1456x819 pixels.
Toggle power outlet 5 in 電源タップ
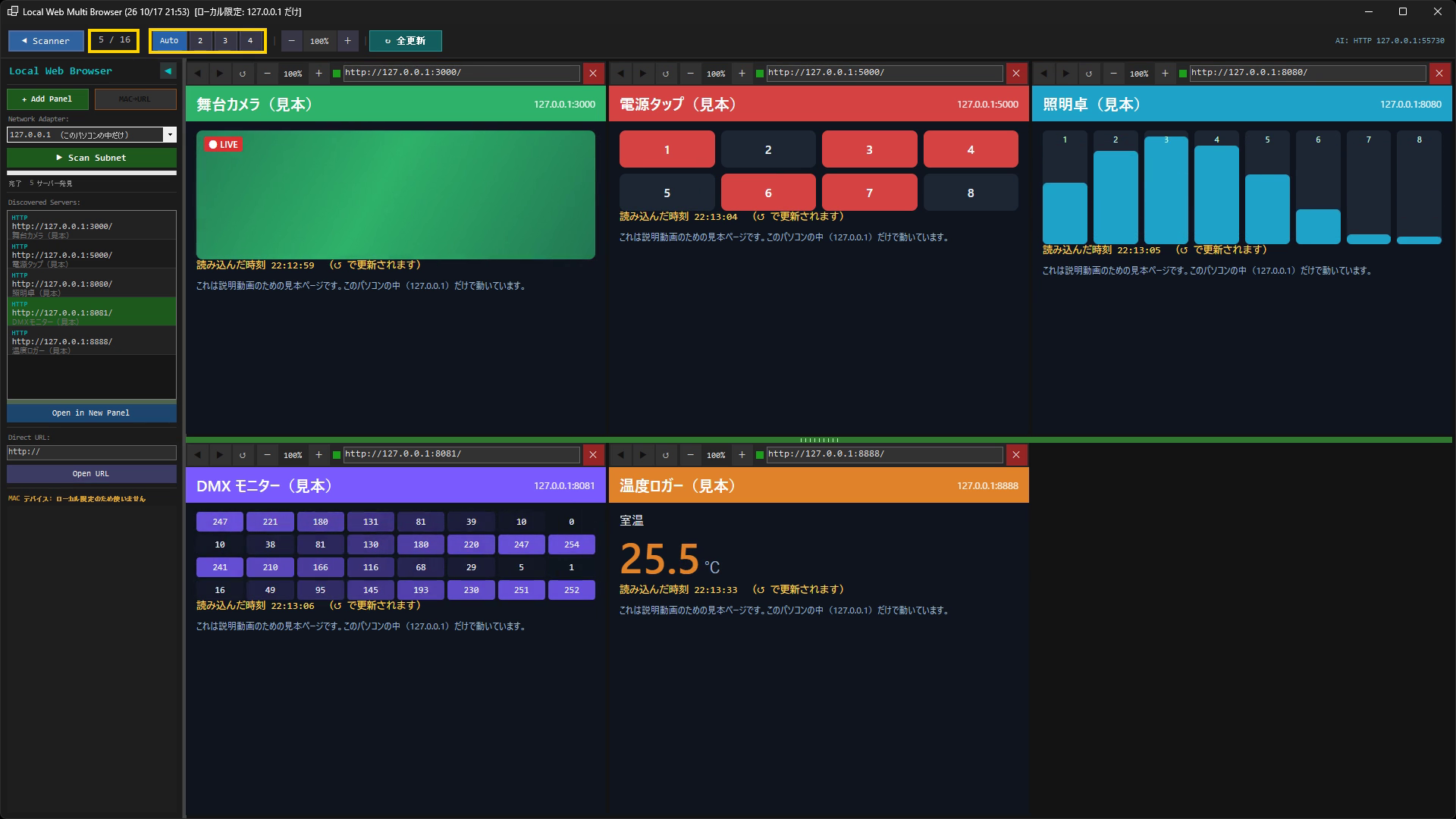667,193
